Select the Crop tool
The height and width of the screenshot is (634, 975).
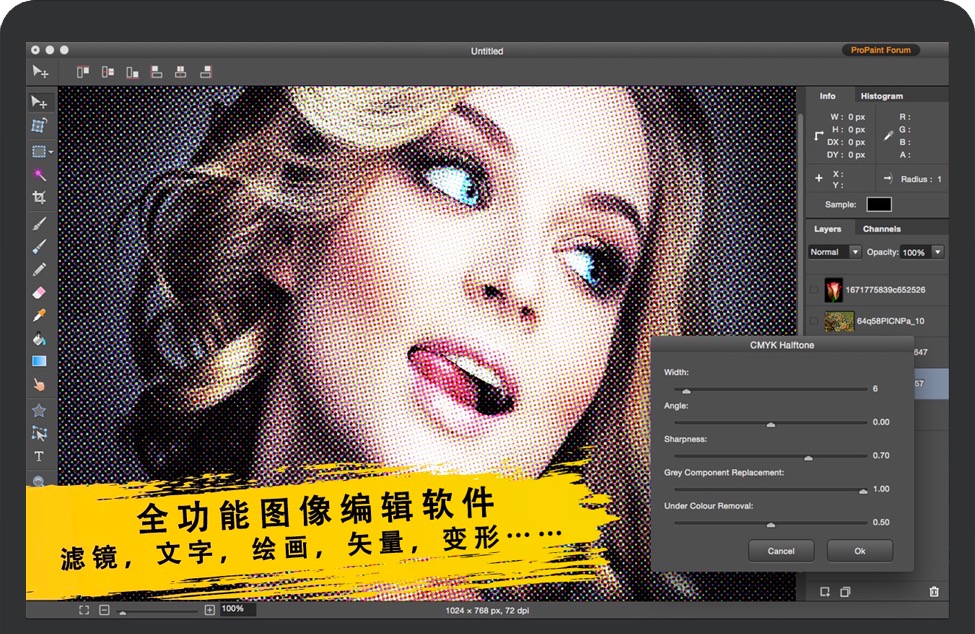(x=39, y=198)
